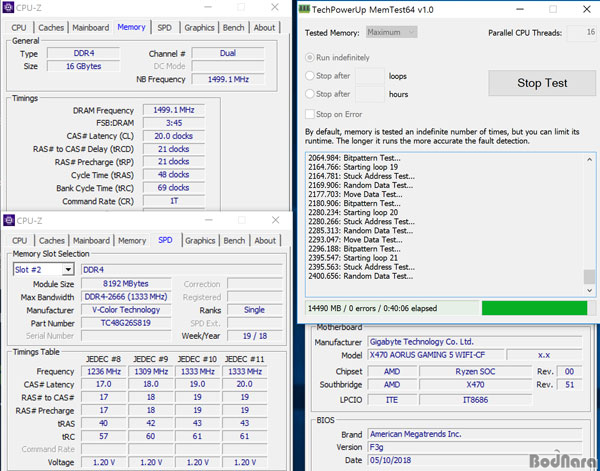Click the Stop Test button
Screen dimensions: 600x471
click(542, 83)
